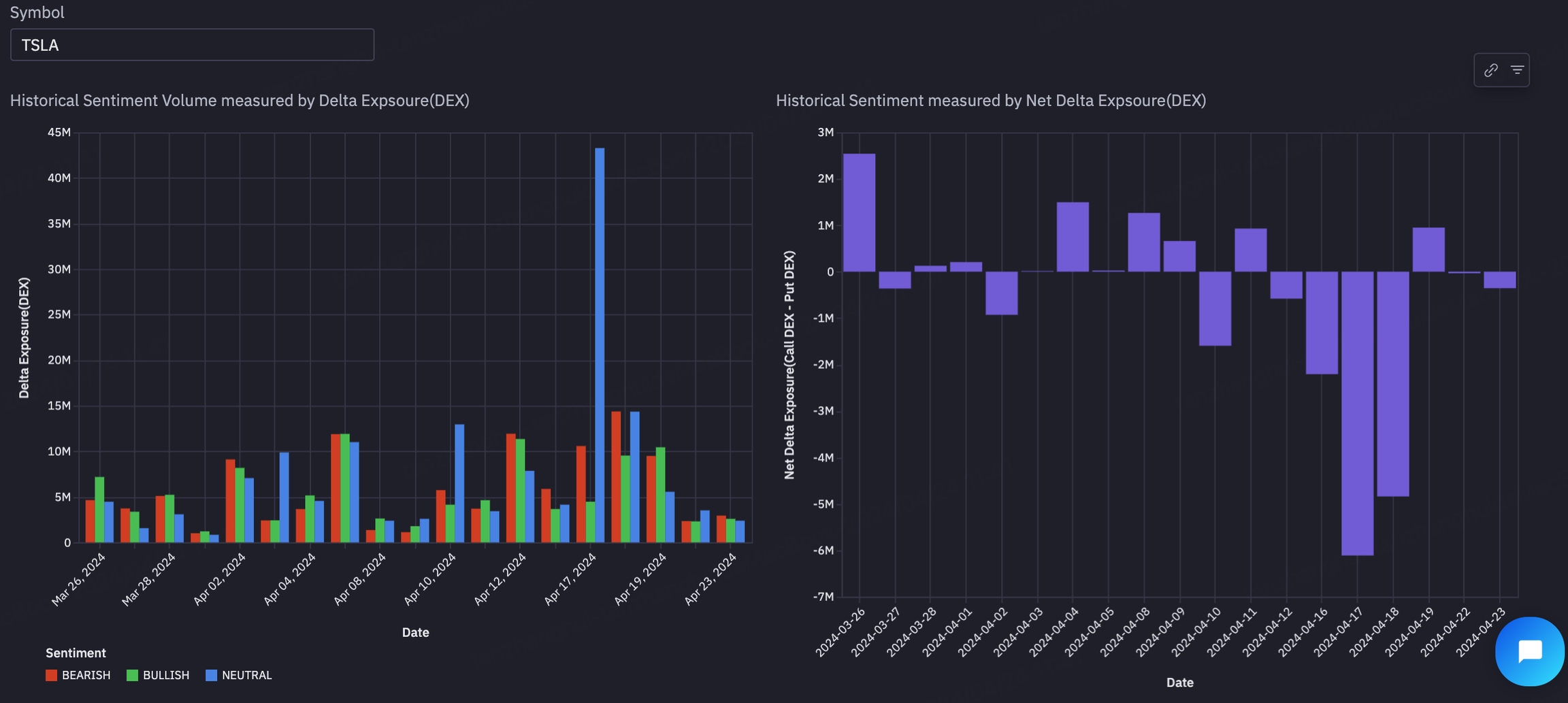Click the red BEARISH legend swatch
This screenshot has width=1568, height=703.
(51, 675)
